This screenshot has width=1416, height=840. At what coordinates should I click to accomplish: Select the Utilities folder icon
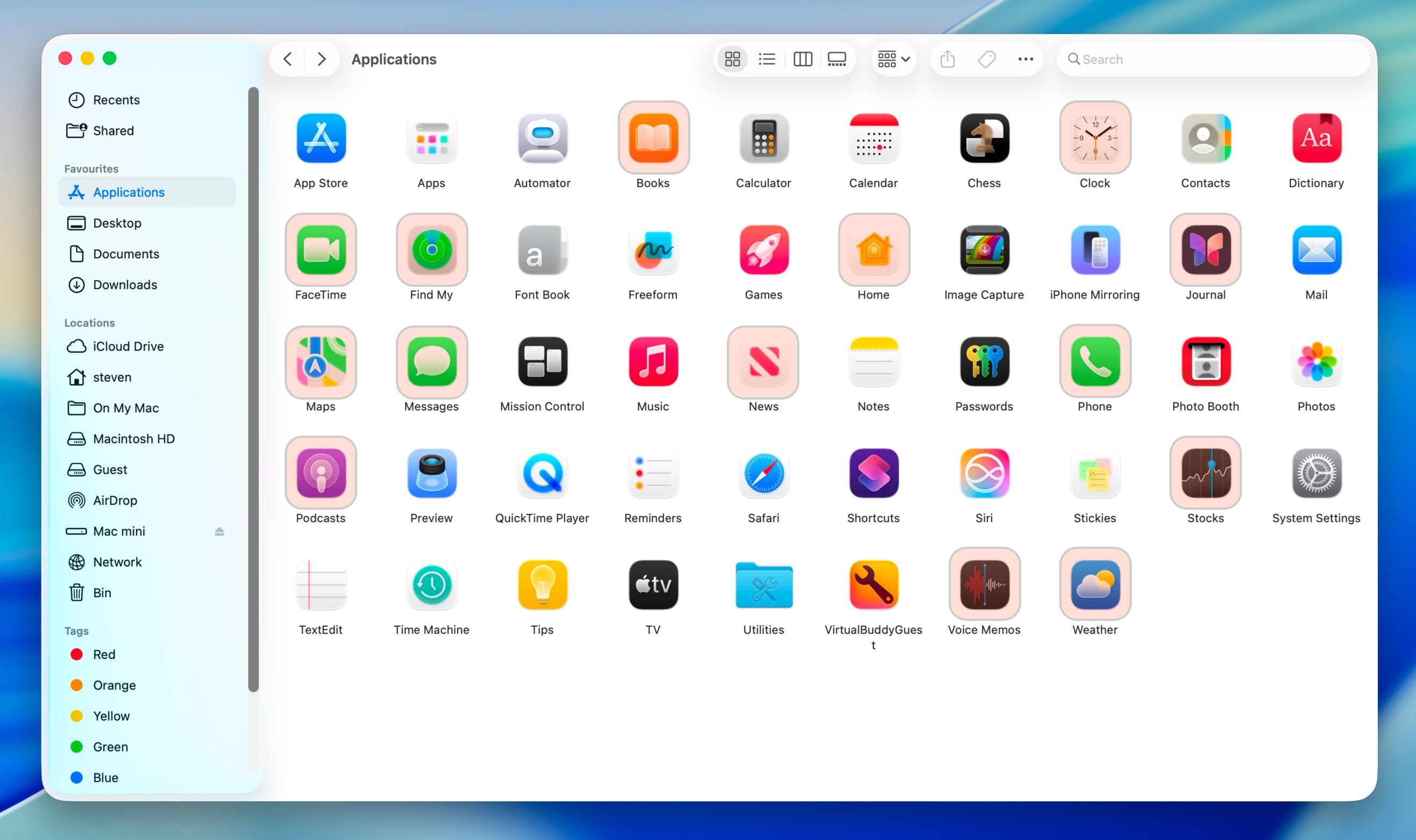[x=763, y=585]
